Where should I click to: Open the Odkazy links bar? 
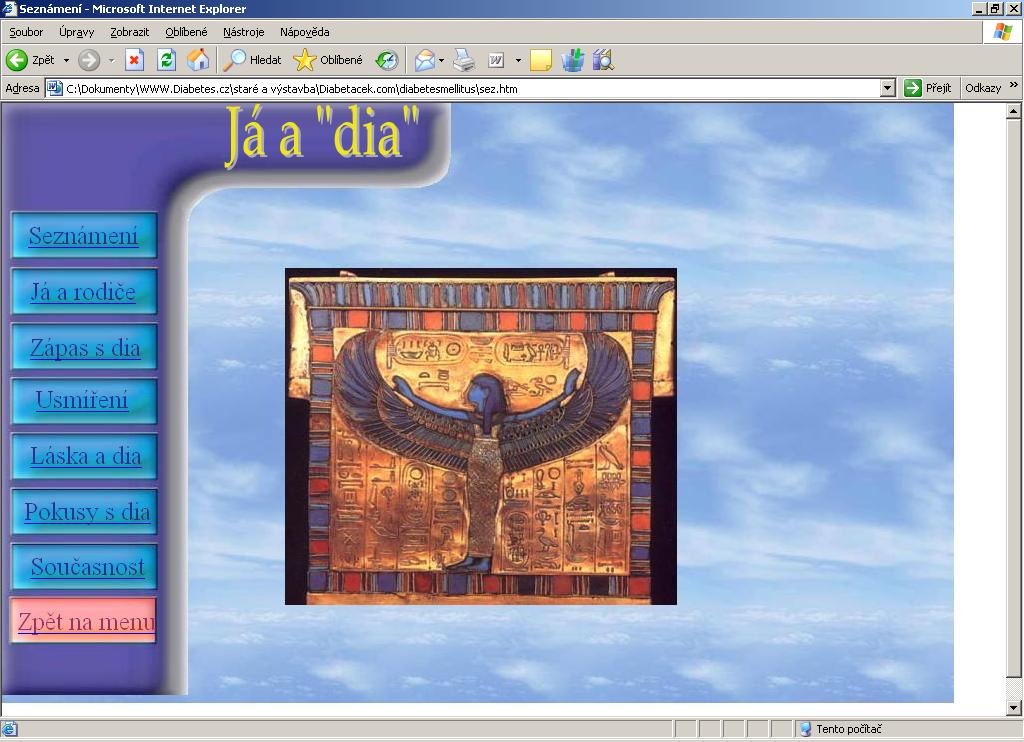(983, 88)
